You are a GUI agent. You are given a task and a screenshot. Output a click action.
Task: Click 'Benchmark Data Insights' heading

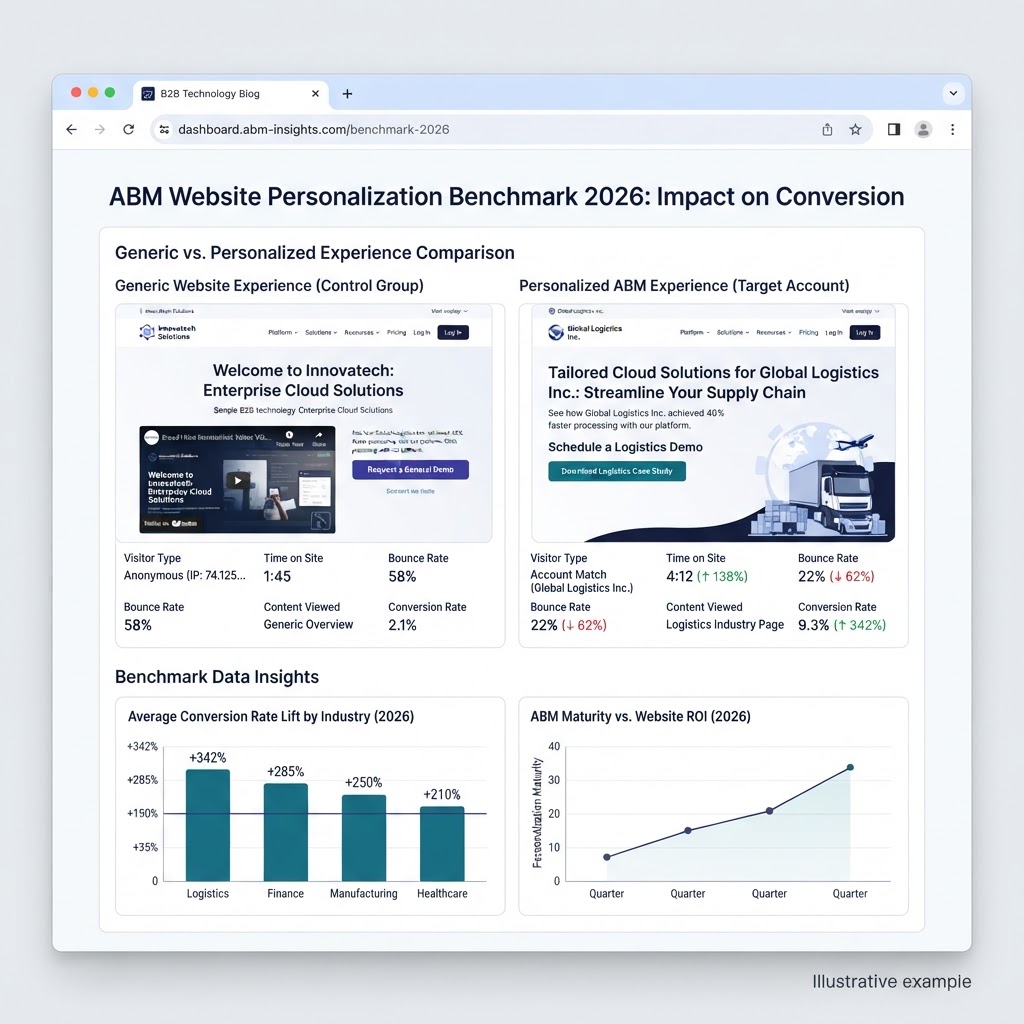(217, 677)
